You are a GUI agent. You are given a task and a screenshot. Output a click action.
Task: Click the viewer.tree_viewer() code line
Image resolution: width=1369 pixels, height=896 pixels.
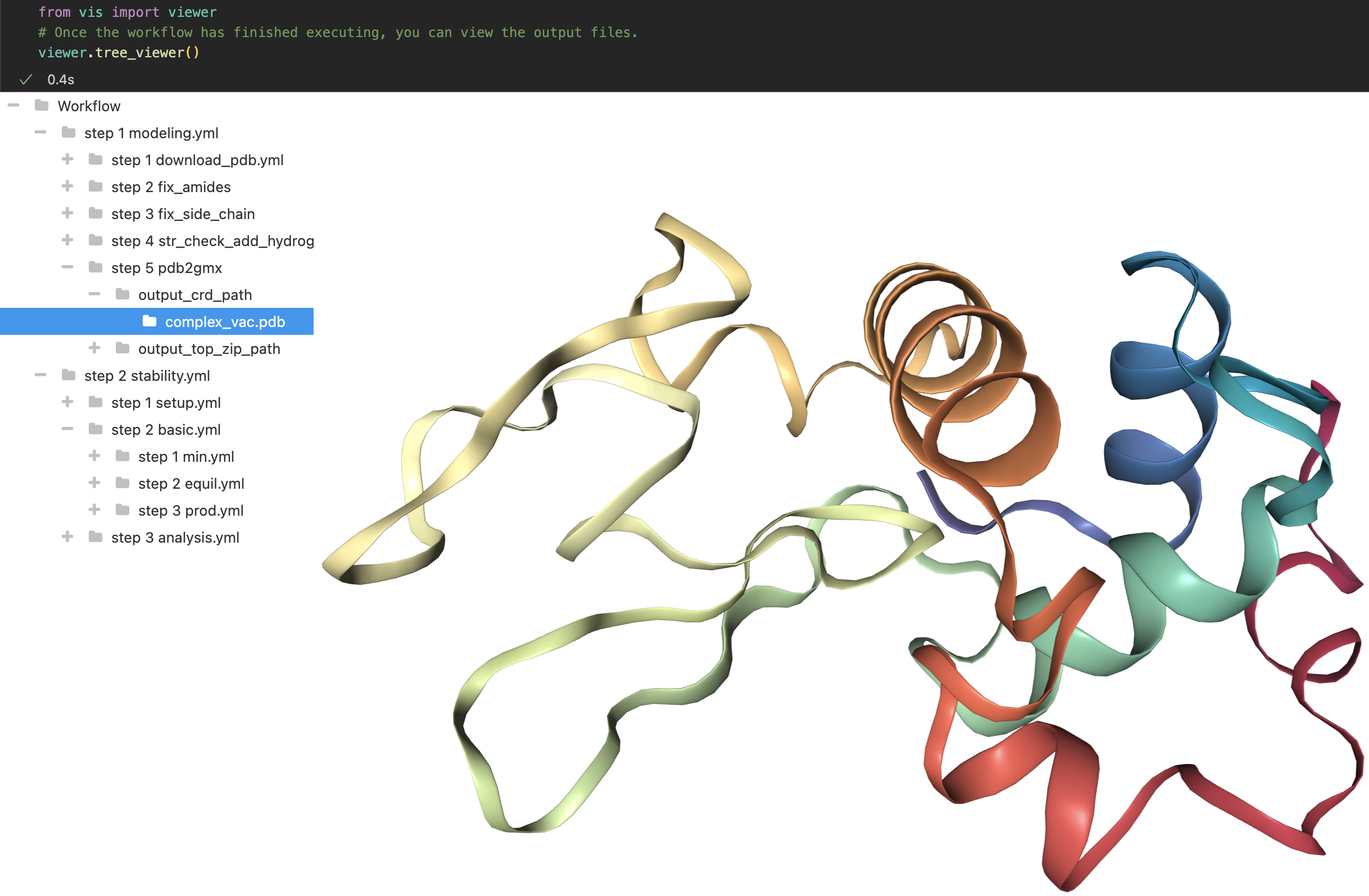point(119,52)
